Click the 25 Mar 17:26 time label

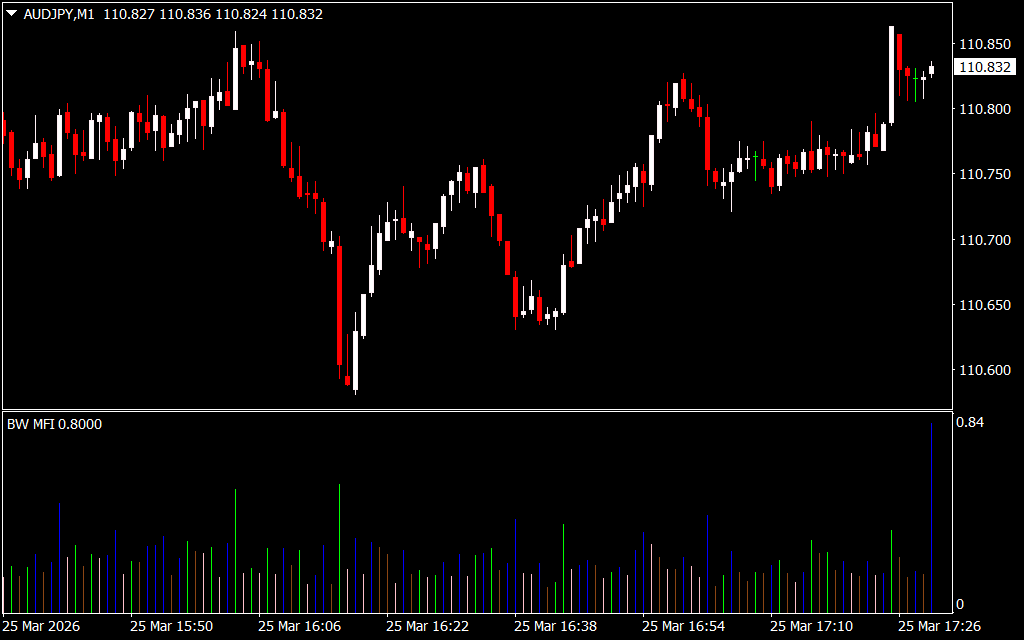(939, 626)
